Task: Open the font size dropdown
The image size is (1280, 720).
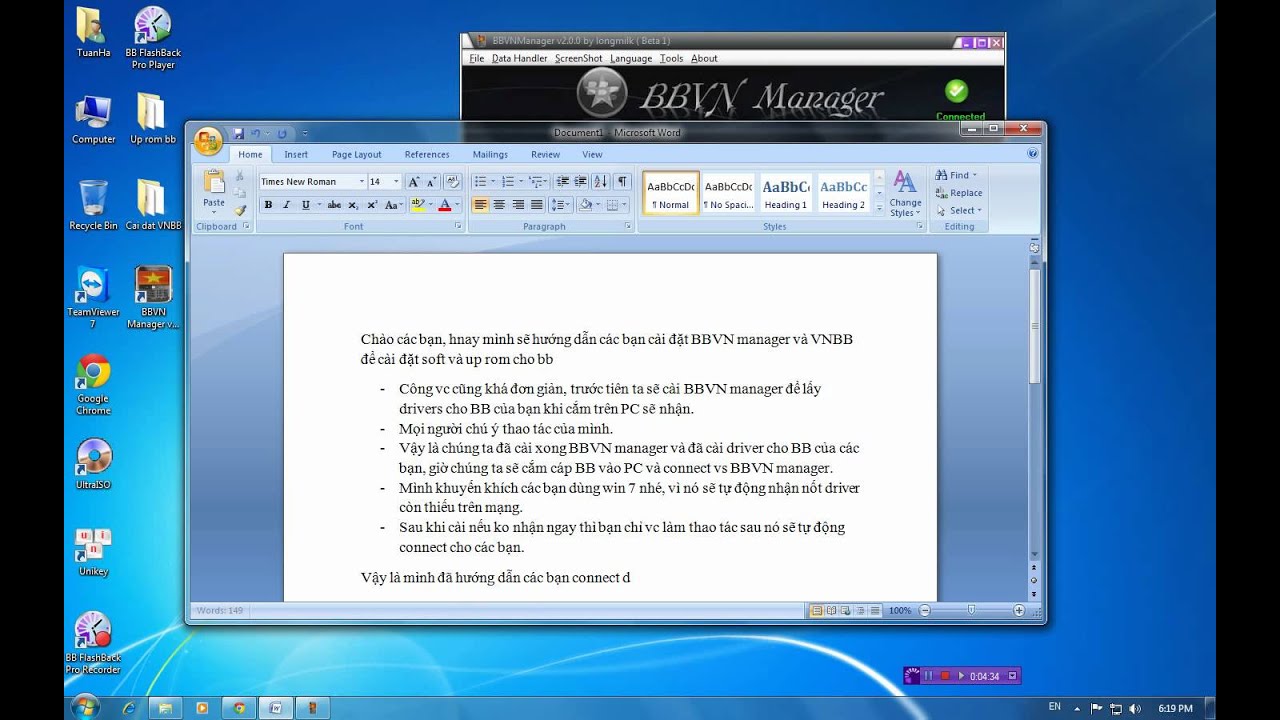Action: coord(396,182)
